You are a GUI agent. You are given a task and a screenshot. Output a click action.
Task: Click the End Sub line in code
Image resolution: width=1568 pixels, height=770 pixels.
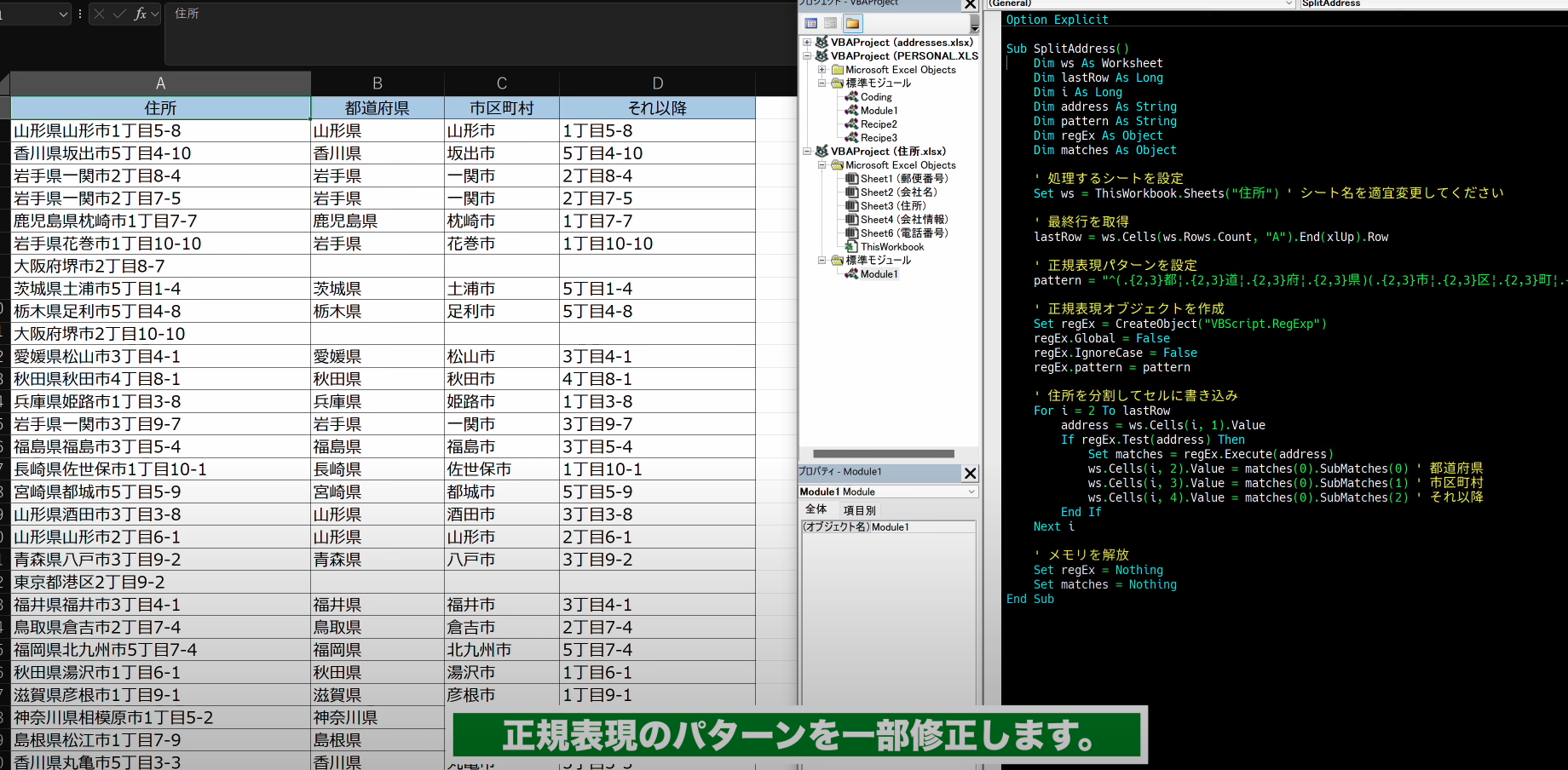(1030, 599)
